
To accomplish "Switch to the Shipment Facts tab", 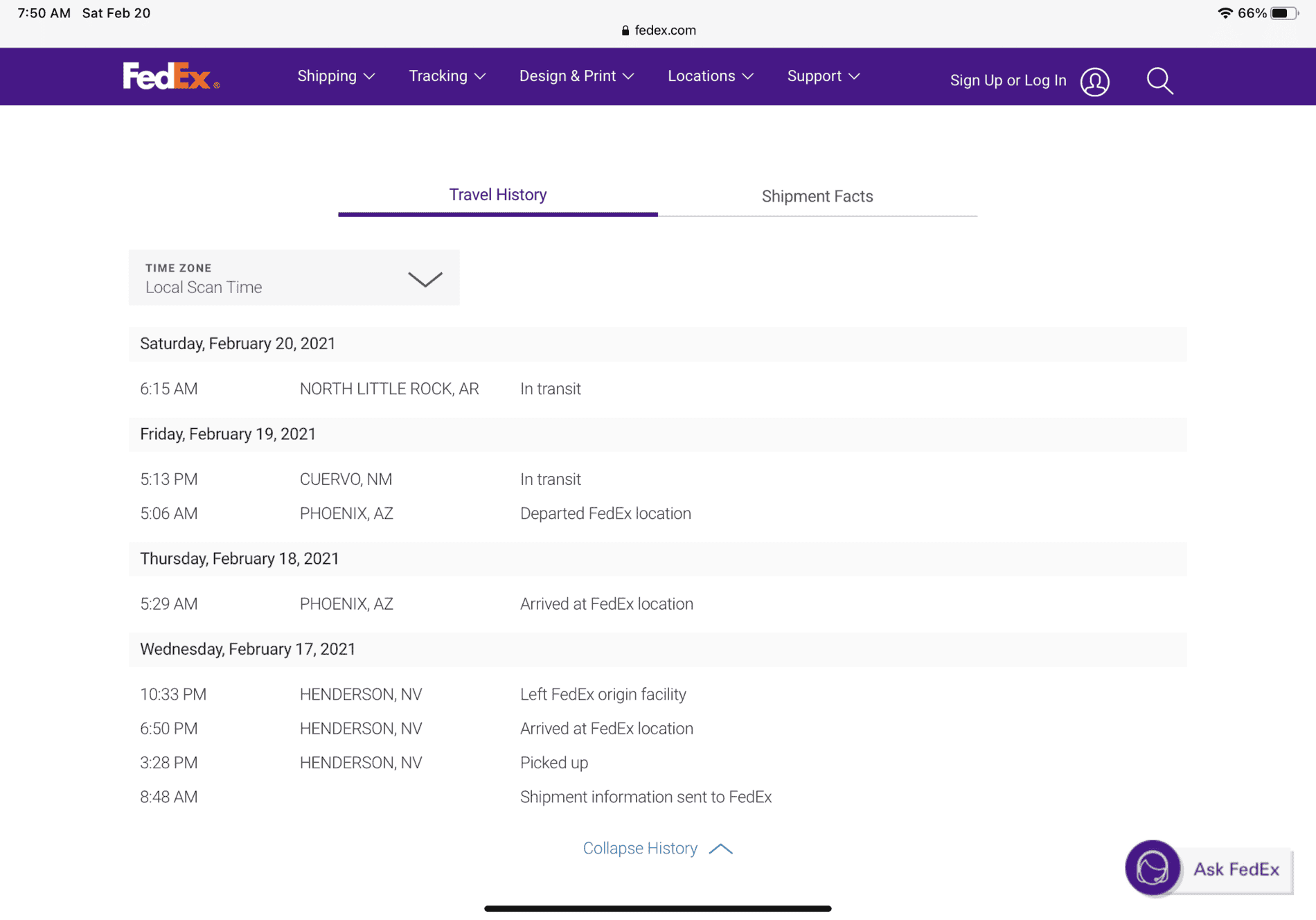I will pos(817,196).
